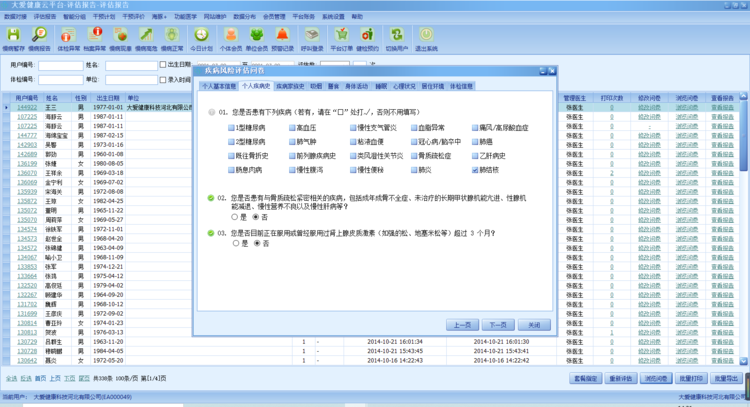Switch to the 个人基本信息 tab
This screenshot has width=750, height=407.
pos(219,86)
